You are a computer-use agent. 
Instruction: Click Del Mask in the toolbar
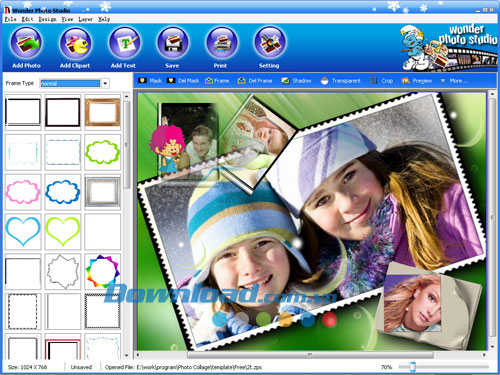[x=183, y=81]
